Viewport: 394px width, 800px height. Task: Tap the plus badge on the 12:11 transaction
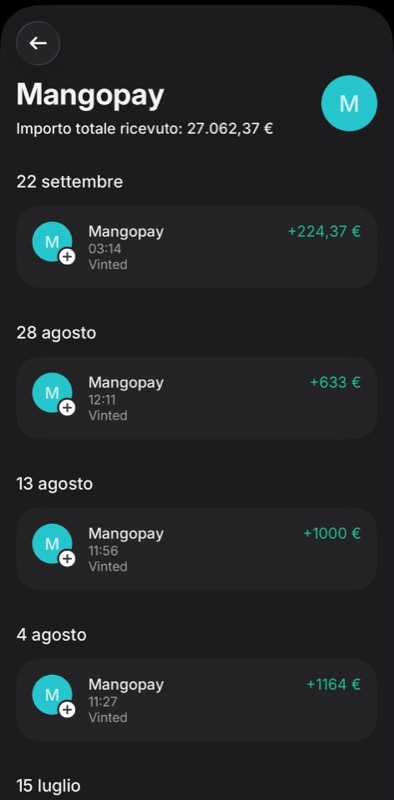click(67, 408)
